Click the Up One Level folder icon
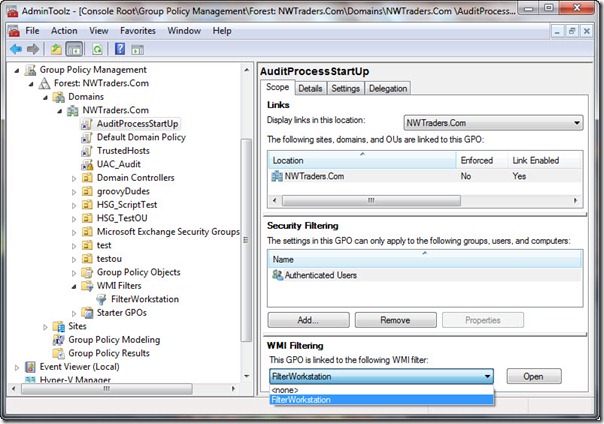Image resolution: width=604 pixels, height=424 pixels. click(56, 48)
